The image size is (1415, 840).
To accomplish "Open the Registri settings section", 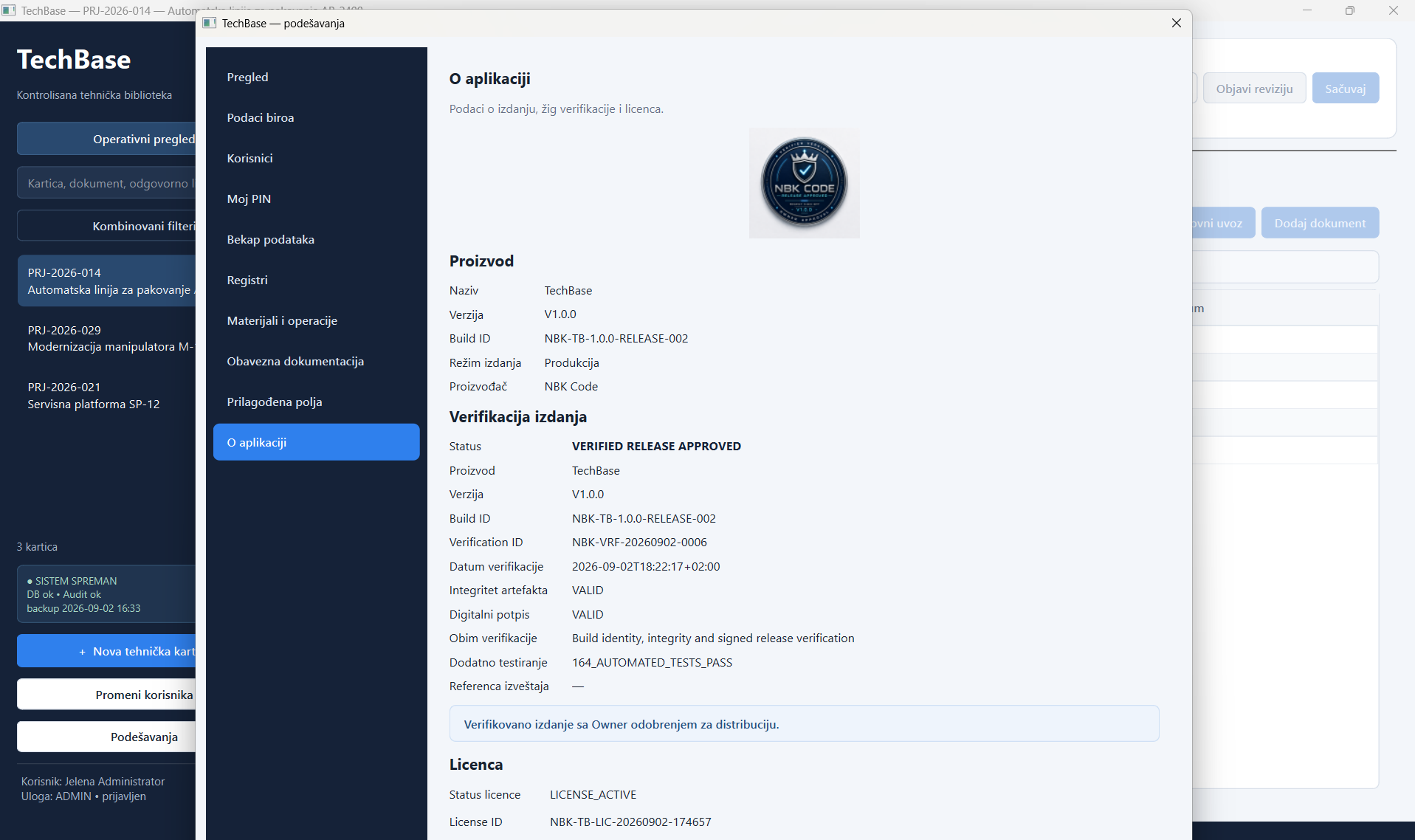I will click(316, 280).
